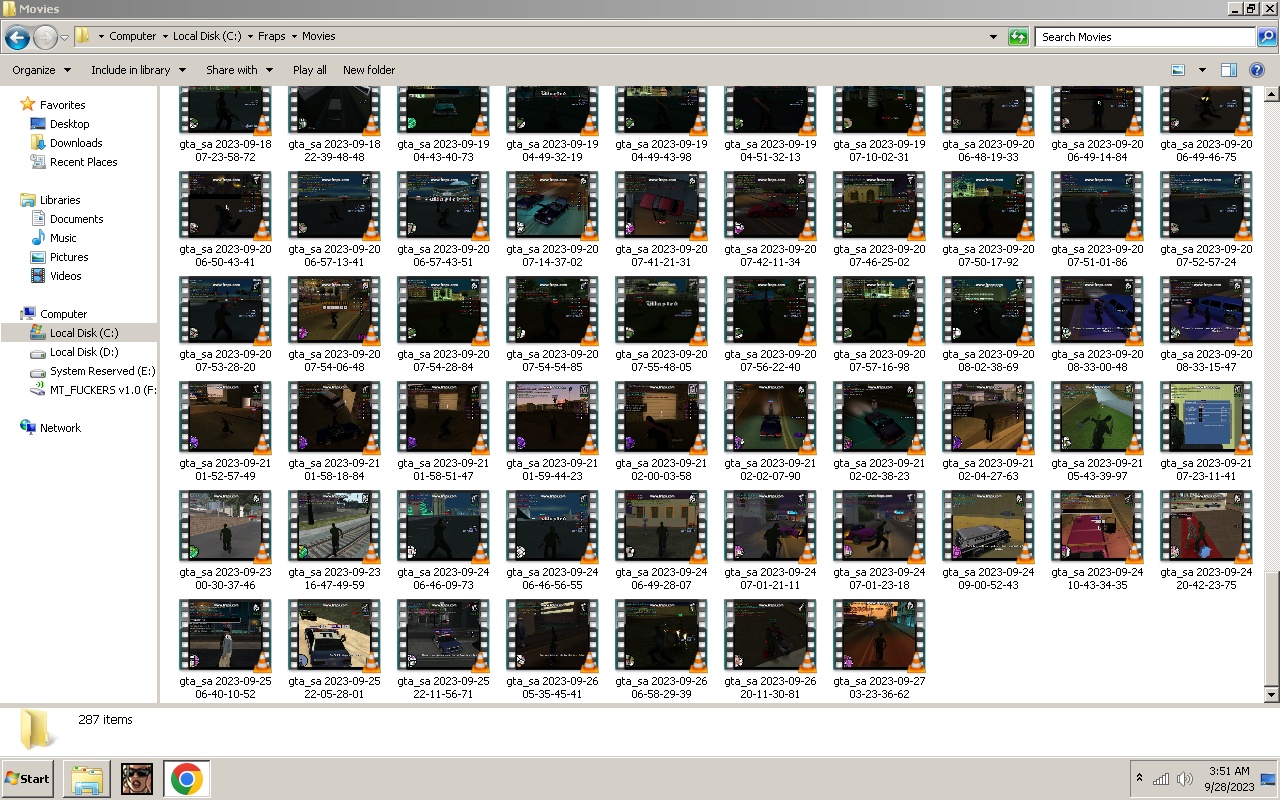Screen dimensions: 1280x800
Task: Select video gta_sa 2023-09-20 07-14-37-02
Action: [x=552, y=219]
